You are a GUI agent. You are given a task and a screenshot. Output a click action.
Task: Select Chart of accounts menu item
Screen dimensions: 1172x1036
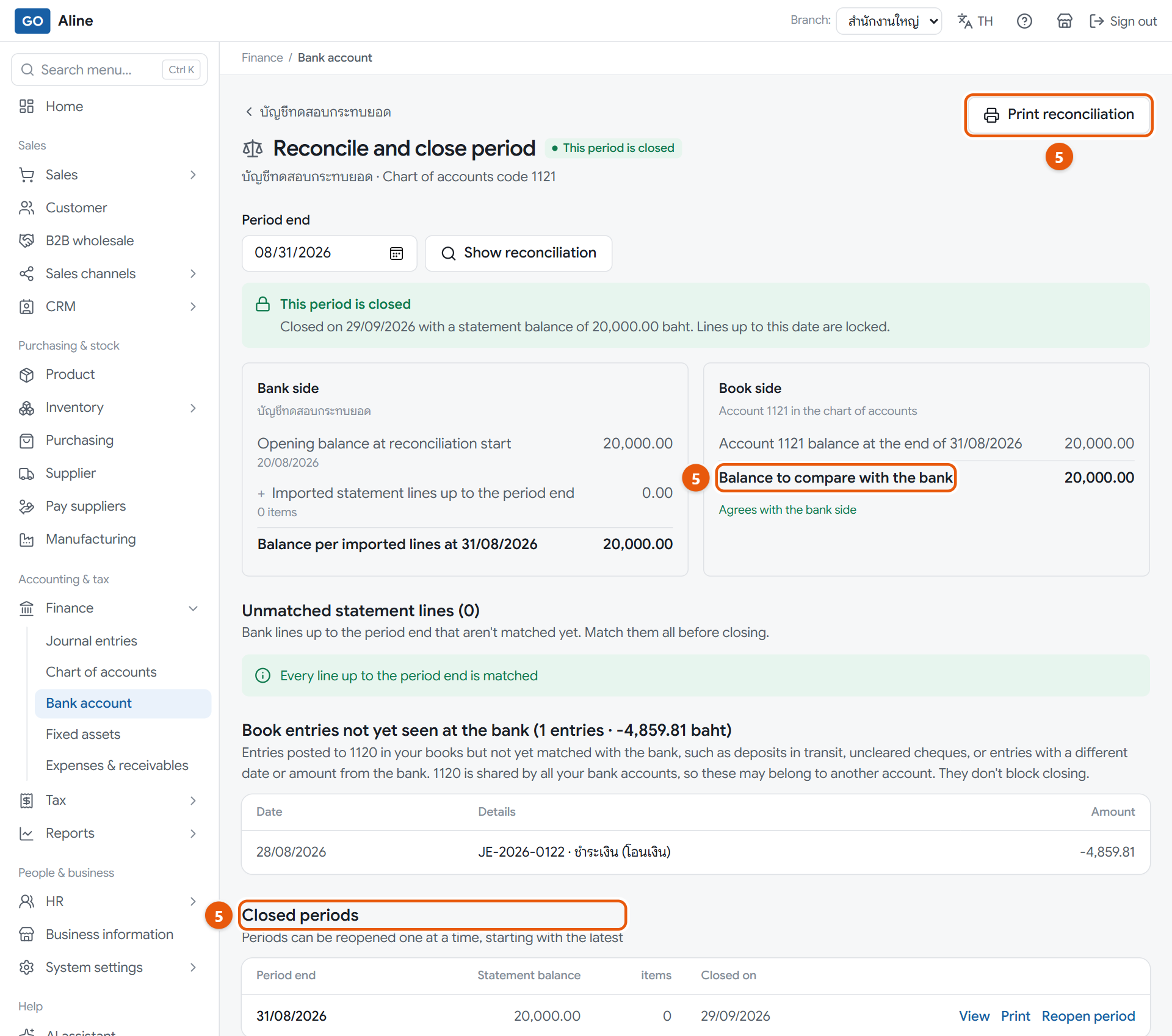(x=101, y=672)
